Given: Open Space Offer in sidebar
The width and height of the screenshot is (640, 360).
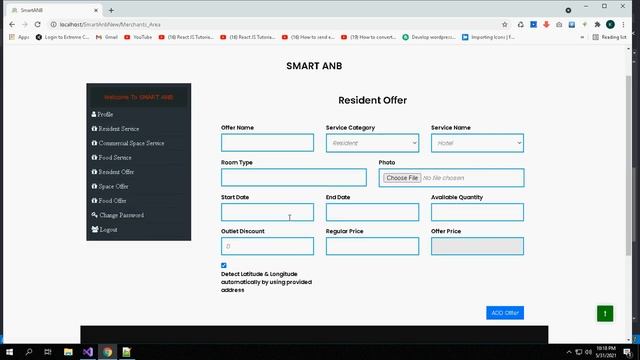Looking at the screenshot, I should [x=110, y=187].
